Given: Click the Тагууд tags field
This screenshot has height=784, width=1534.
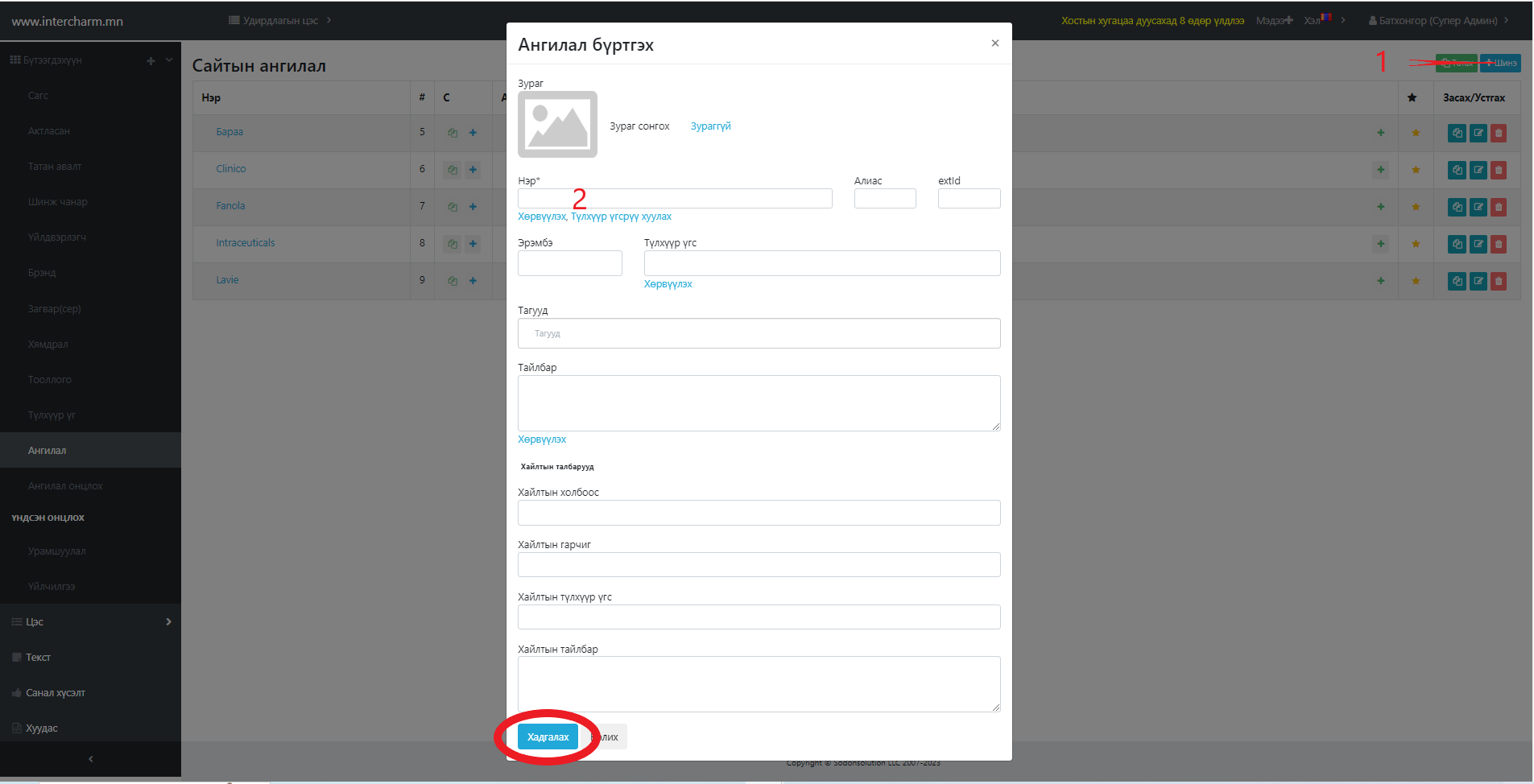Looking at the screenshot, I should point(759,333).
